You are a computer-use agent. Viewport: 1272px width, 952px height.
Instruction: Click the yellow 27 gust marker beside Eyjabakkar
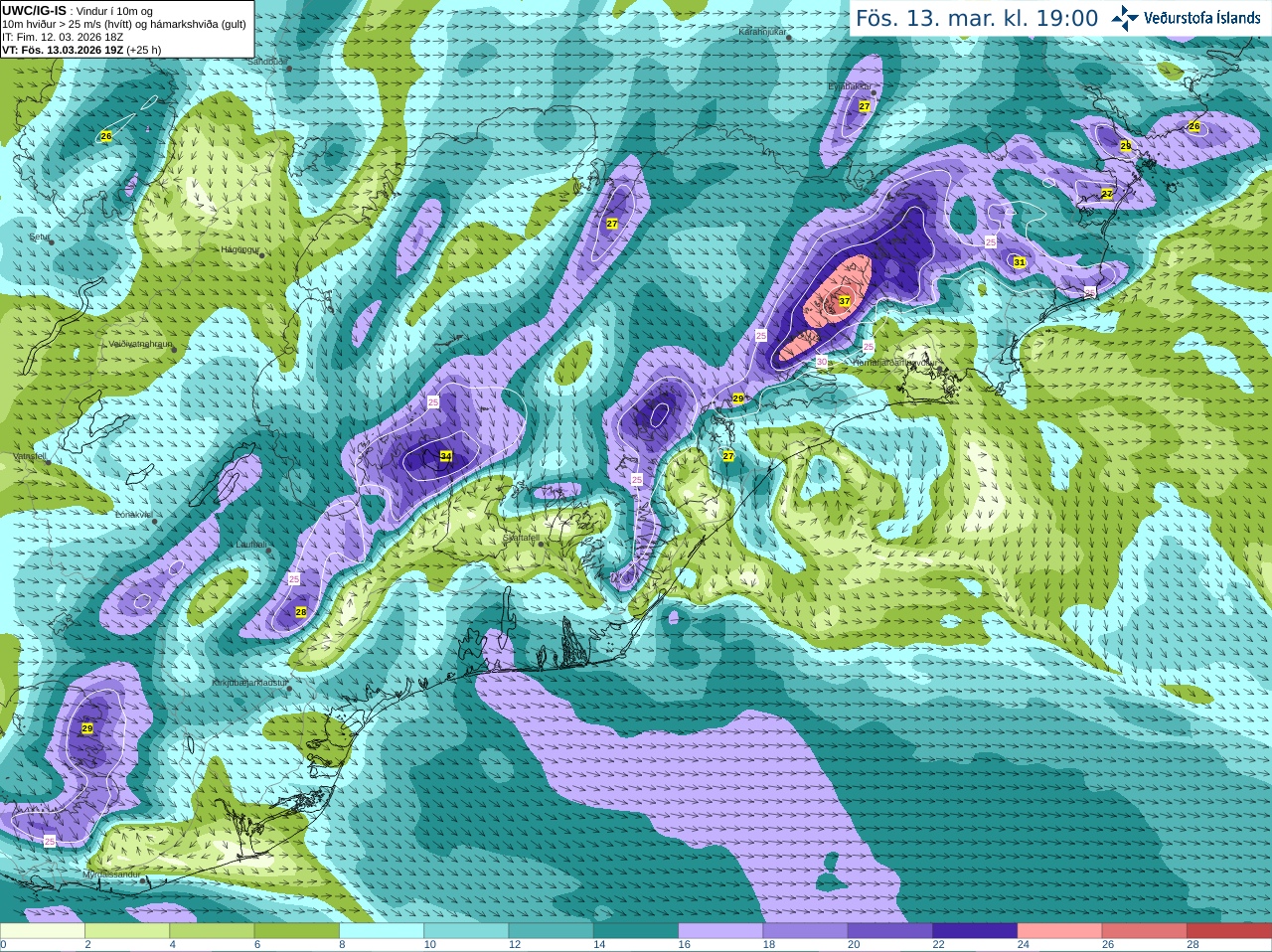[x=865, y=106]
